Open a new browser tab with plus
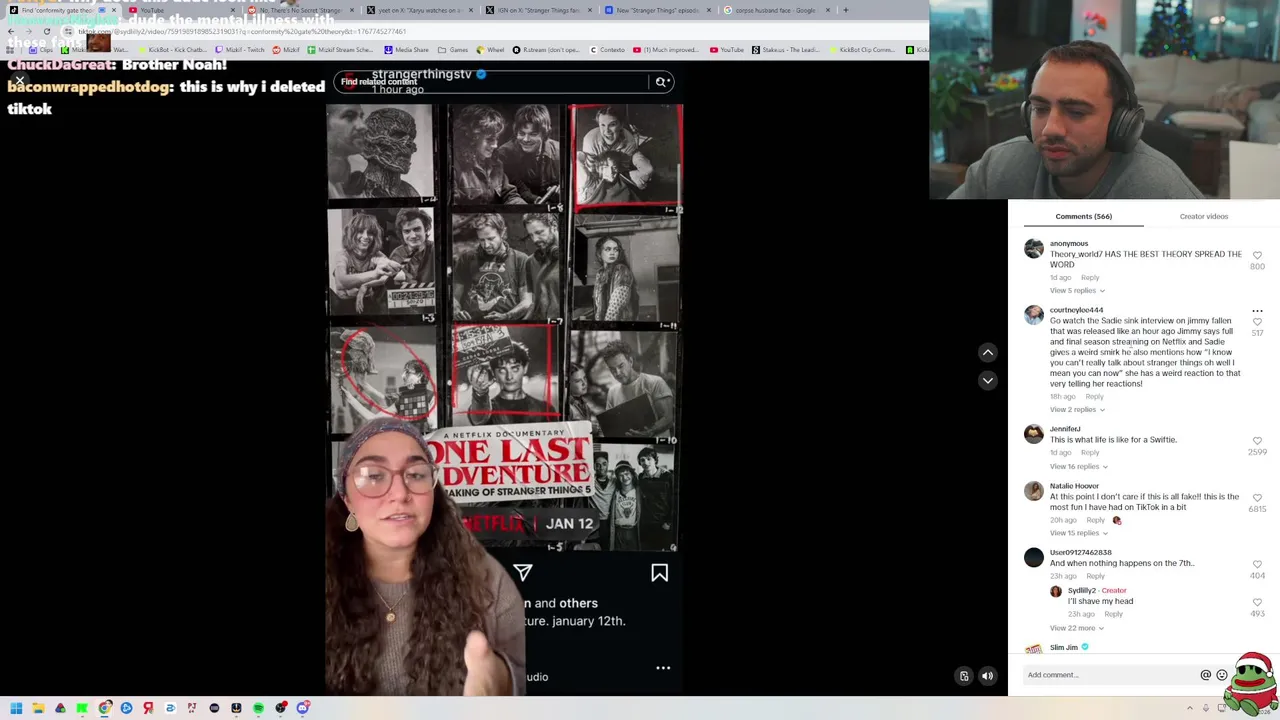Screen dimensions: 1280x720 (x=845, y=10)
